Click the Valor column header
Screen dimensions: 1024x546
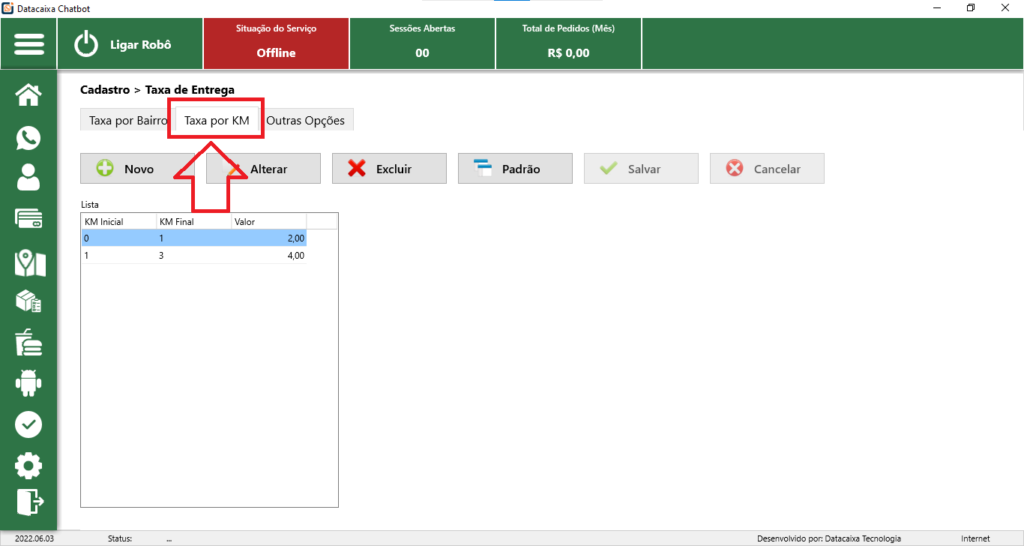click(x=268, y=221)
